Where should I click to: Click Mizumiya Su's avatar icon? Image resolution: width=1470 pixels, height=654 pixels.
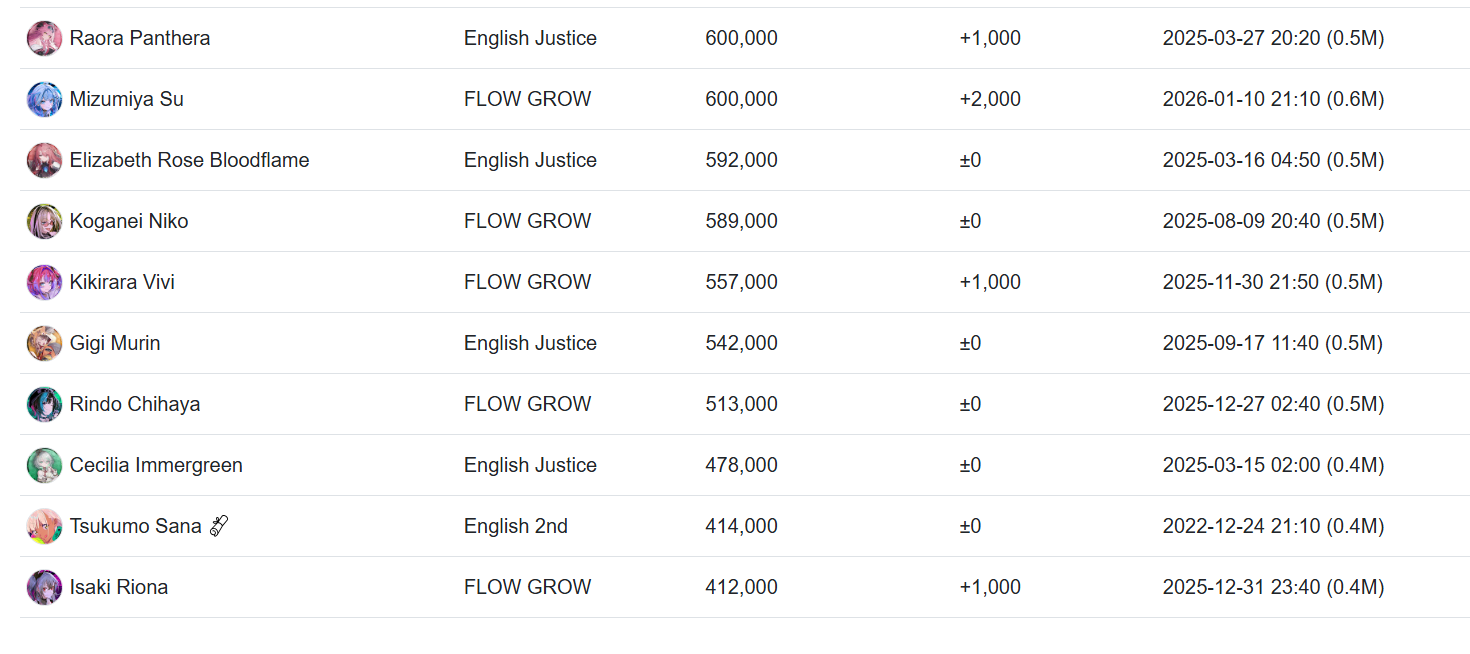click(x=44, y=100)
